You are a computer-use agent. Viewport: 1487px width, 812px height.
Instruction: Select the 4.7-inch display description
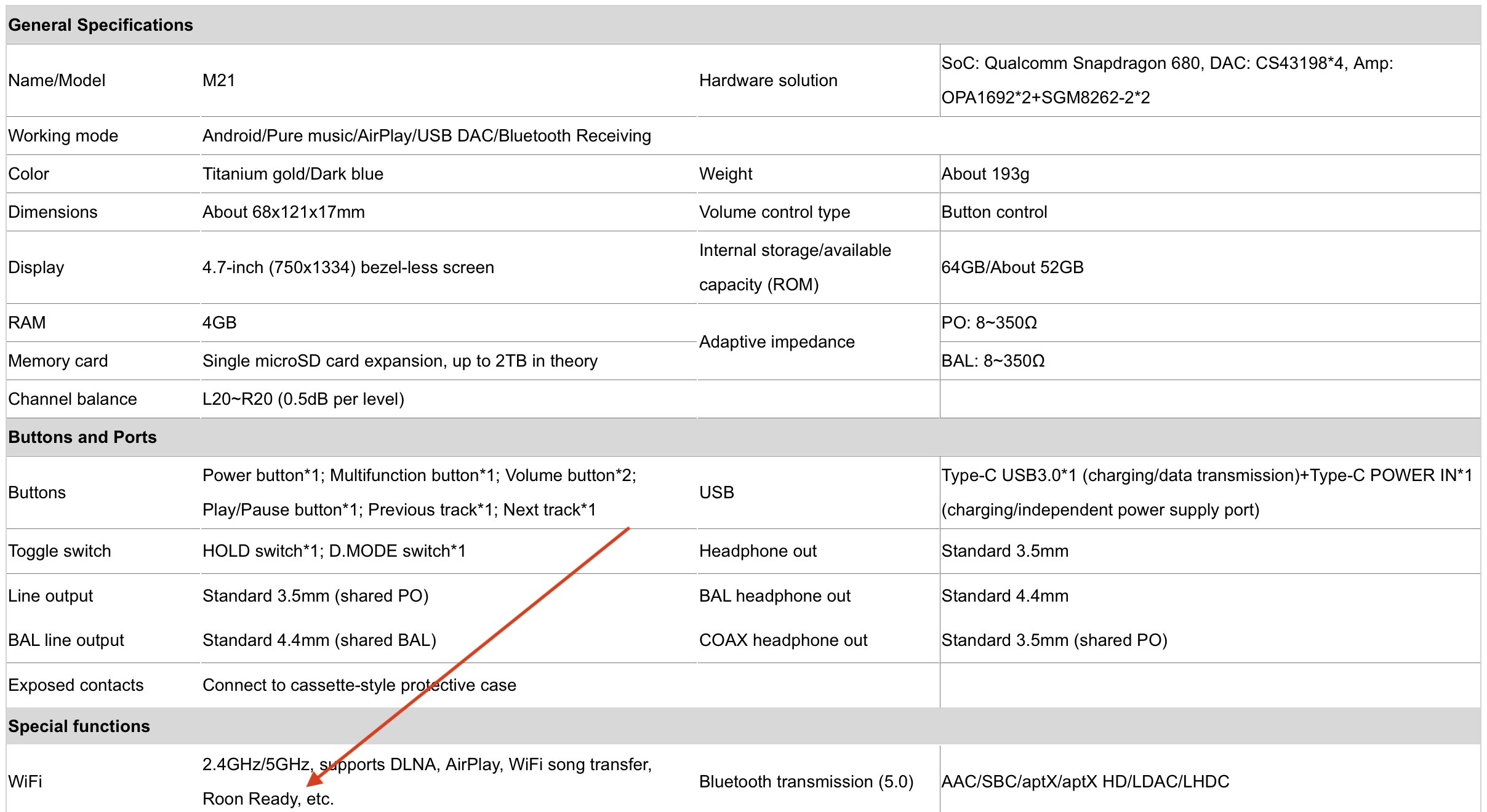[348, 268]
